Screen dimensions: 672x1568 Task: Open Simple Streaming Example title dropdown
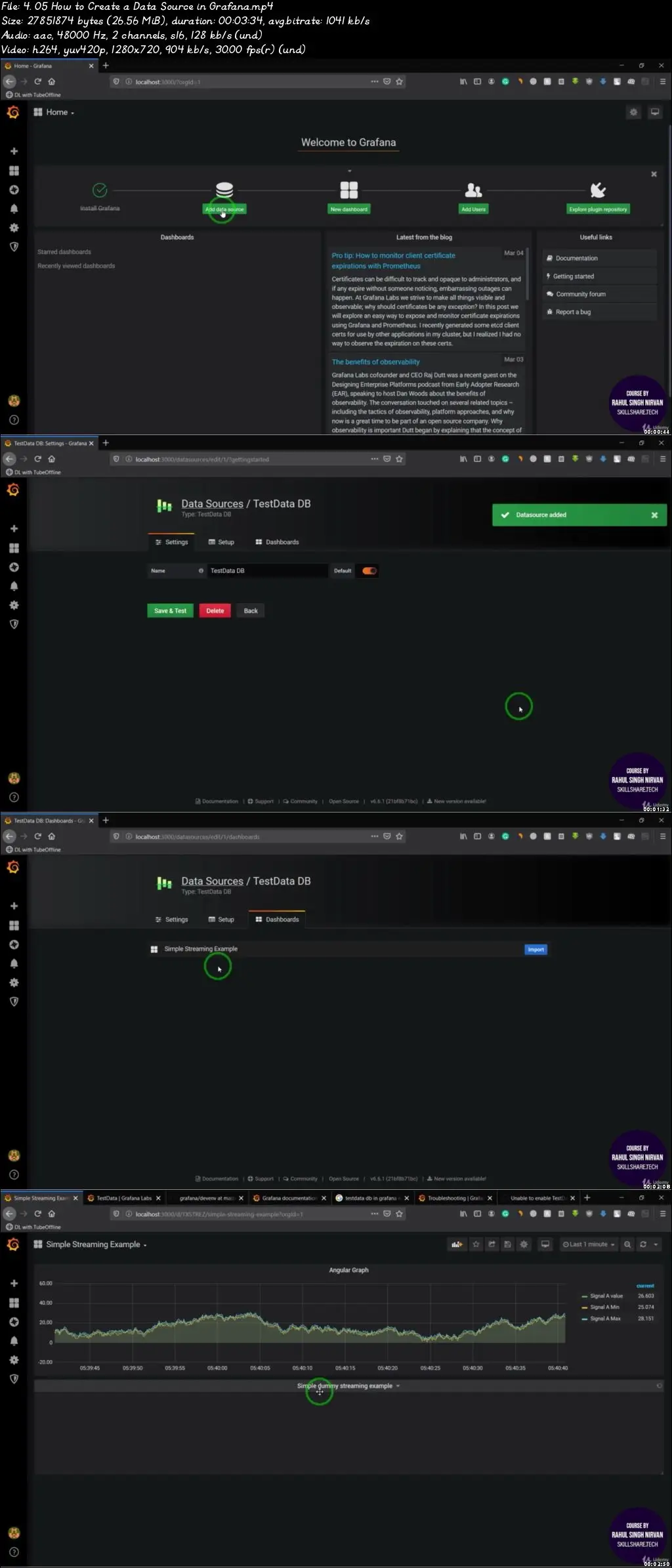coord(90,1244)
